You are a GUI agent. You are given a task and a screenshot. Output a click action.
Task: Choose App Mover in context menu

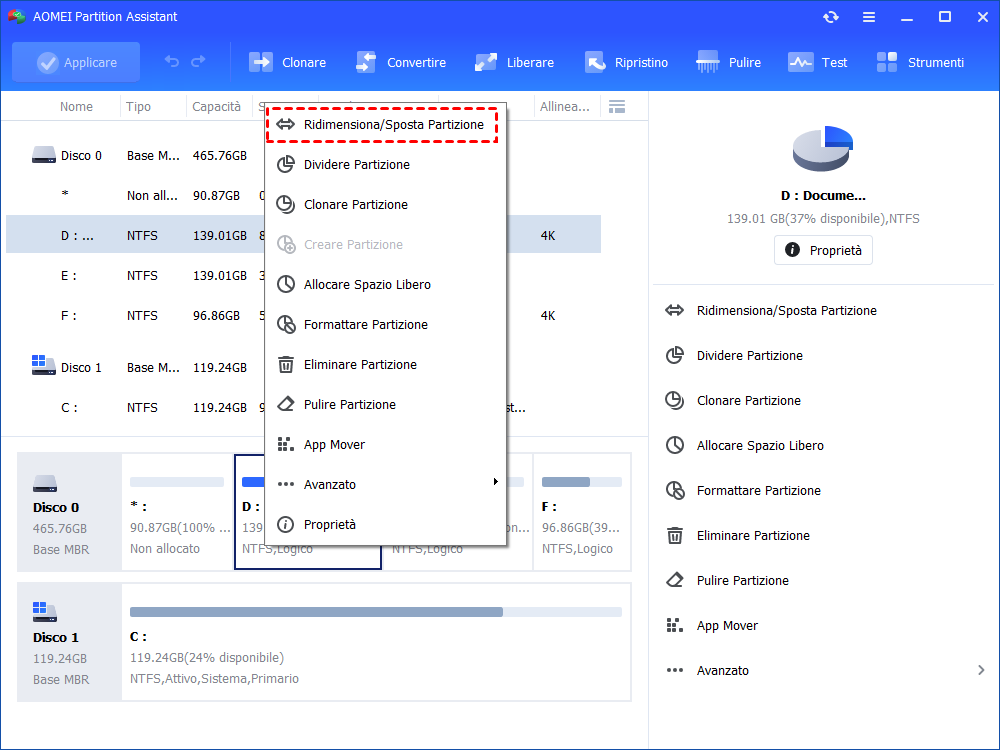click(x=385, y=445)
